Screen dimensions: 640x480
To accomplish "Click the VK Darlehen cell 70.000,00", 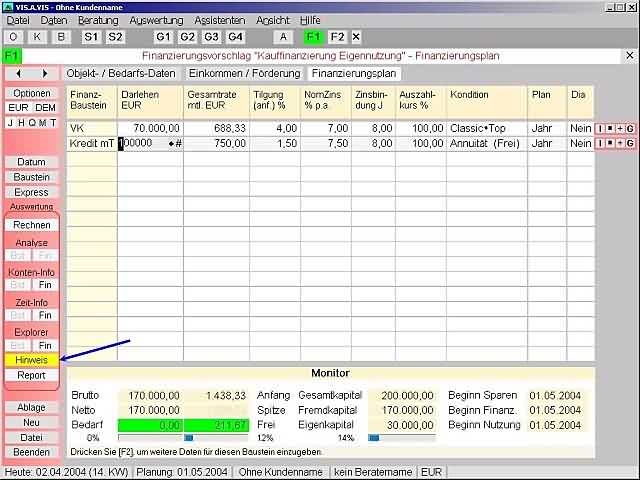I will click(150, 128).
